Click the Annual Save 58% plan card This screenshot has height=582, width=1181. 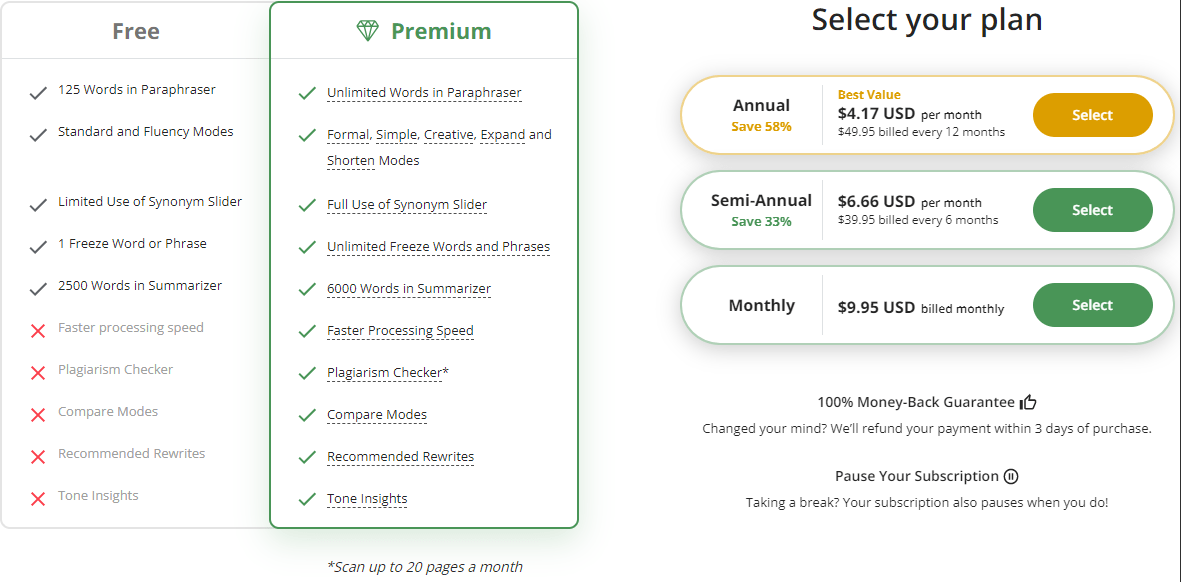(x=928, y=115)
